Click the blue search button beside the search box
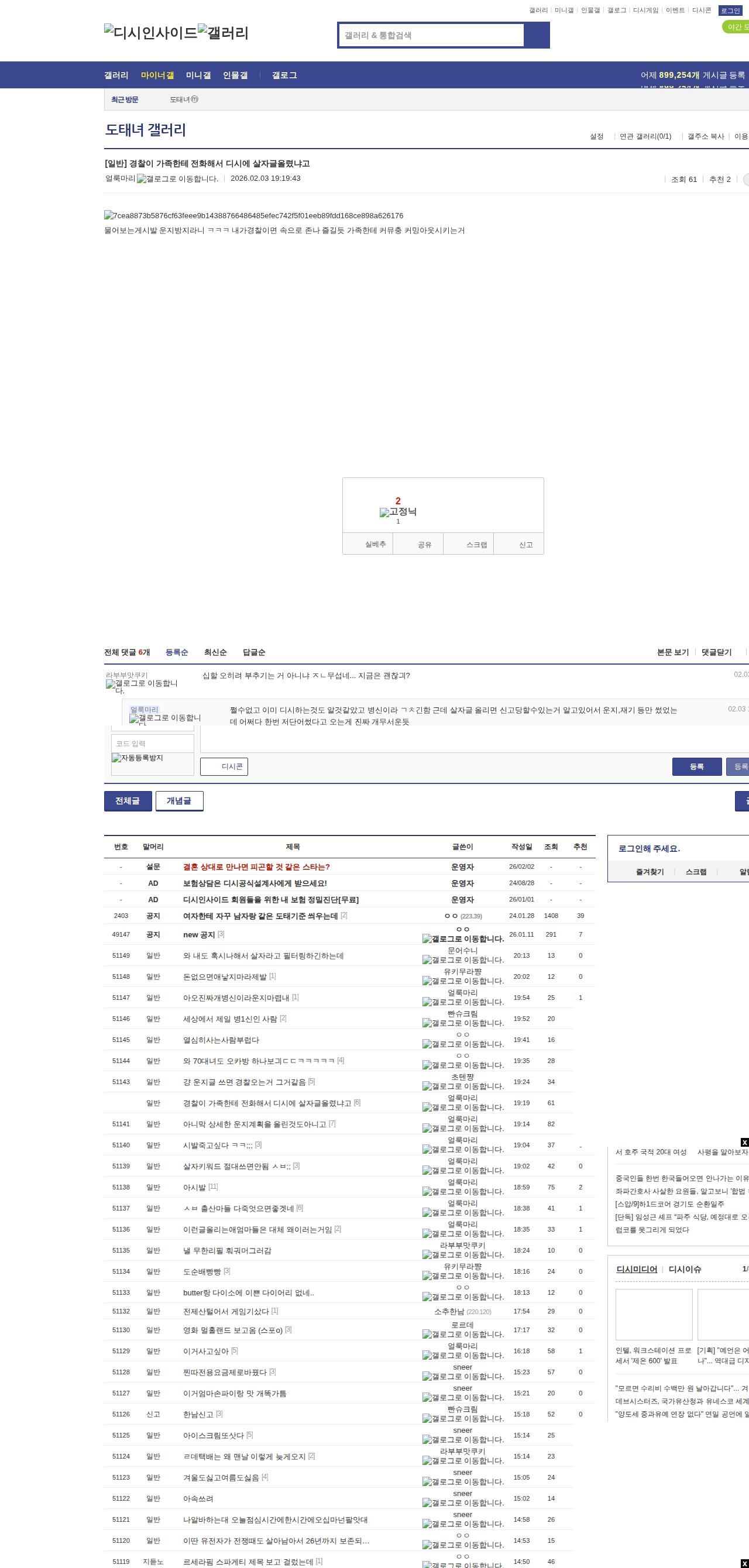The height and width of the screenshot is (1568, 749). tap(537, 35)
